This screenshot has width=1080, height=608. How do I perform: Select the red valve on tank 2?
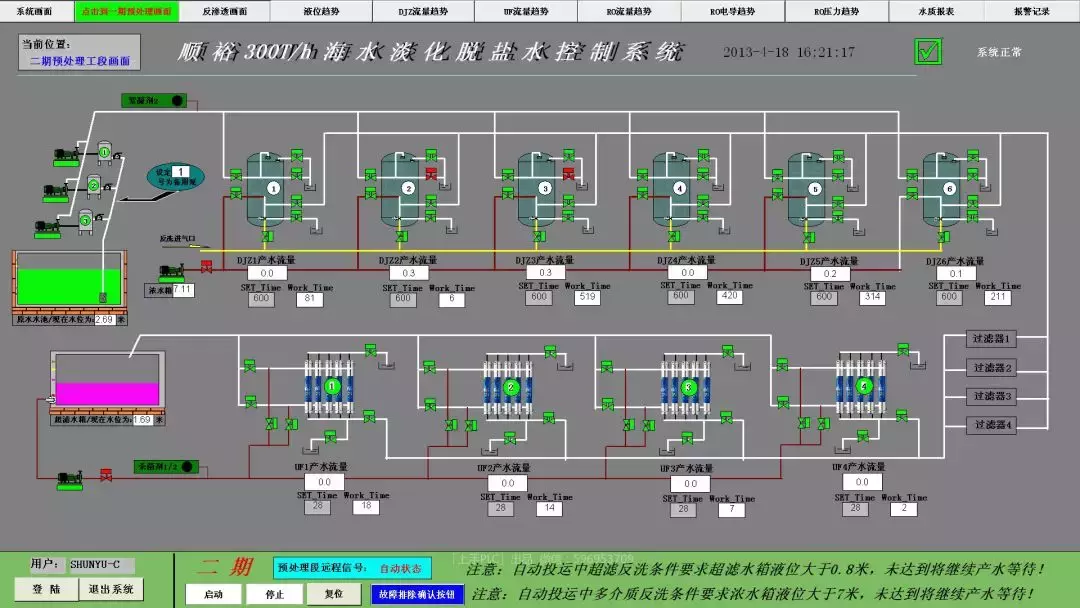(431, 174)
